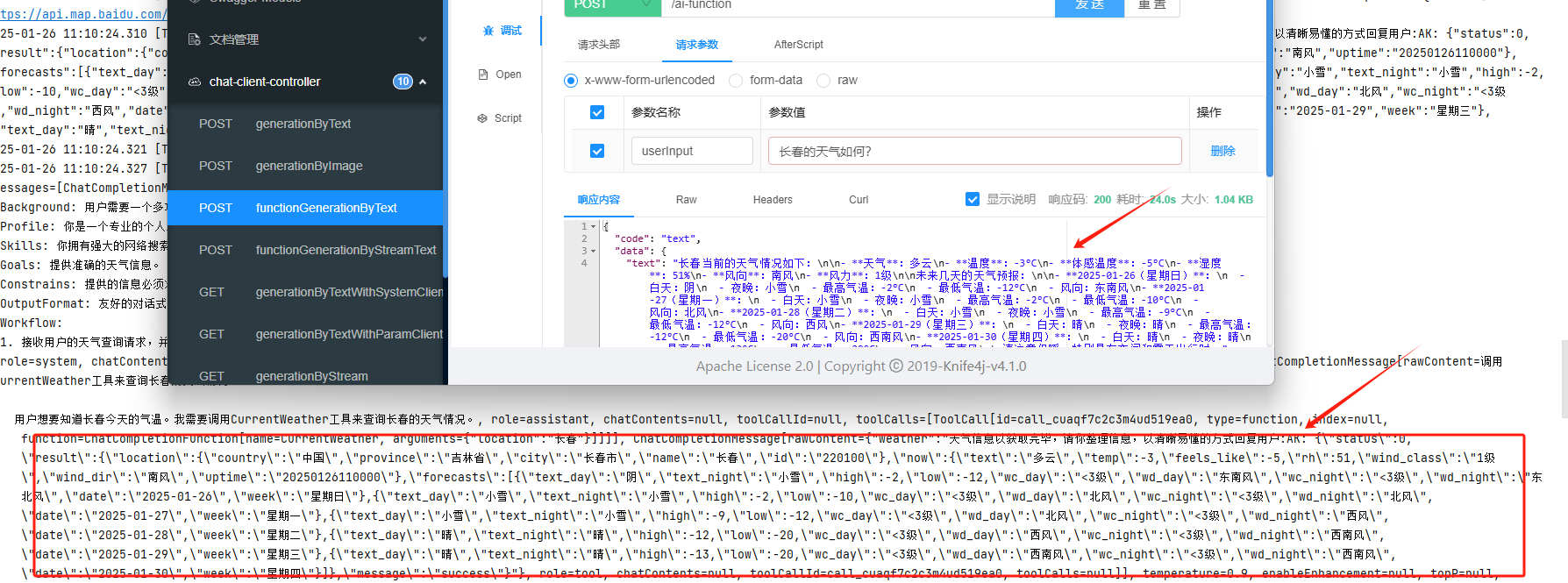The height and width of the screenshot is (583, 1568).
Task: Fold JSON line 3 data object
Action: click(594, 251)
